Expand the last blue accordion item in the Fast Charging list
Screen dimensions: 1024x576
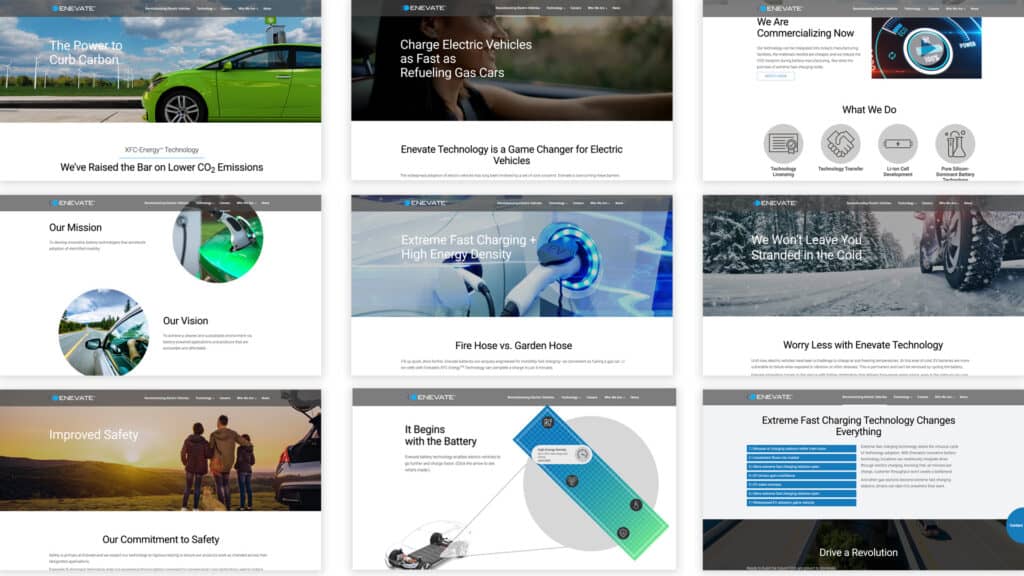pyautogui.click(x=801, y=502)
